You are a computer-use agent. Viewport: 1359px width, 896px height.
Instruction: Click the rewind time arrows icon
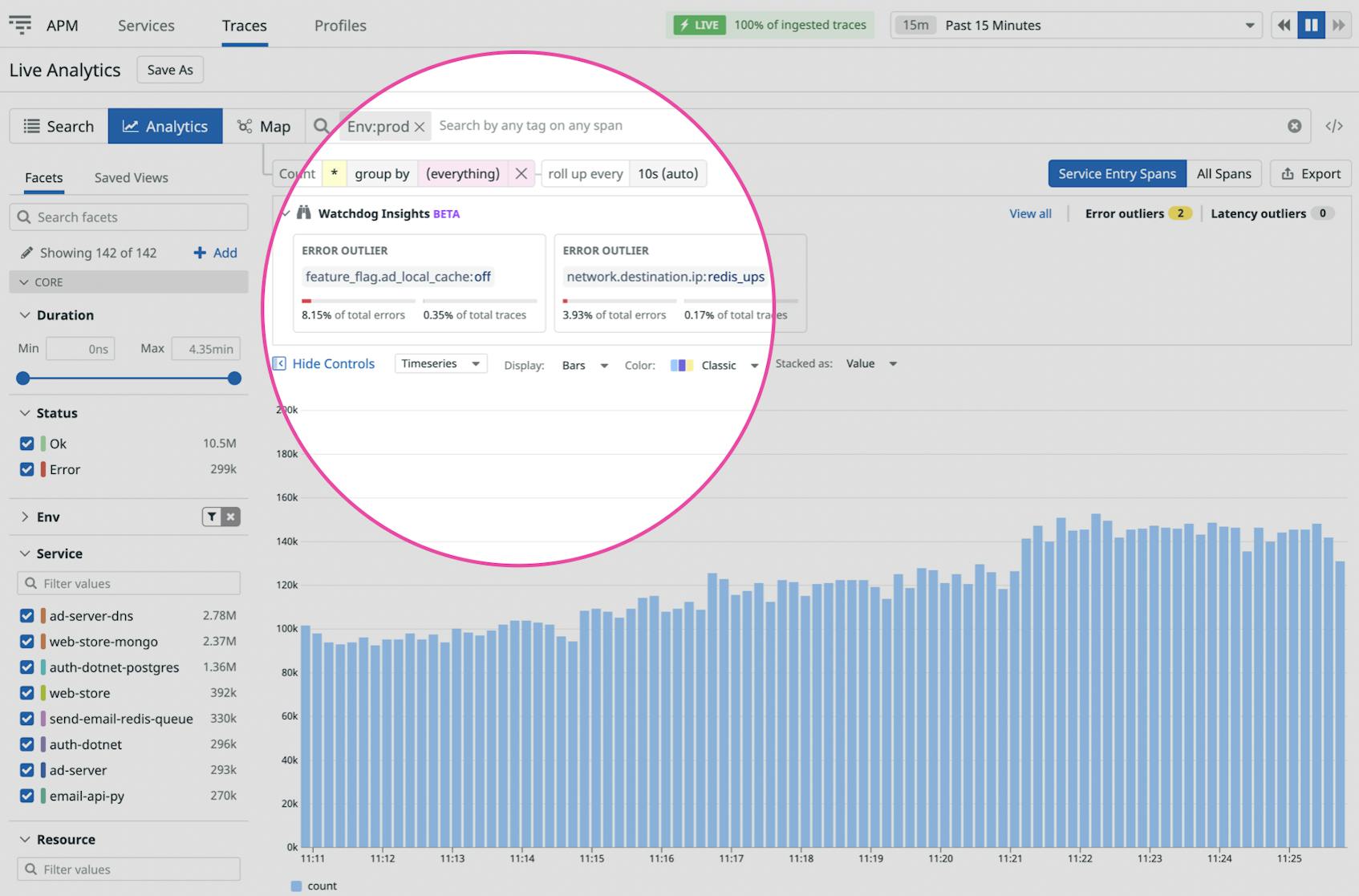point(1282,25)
